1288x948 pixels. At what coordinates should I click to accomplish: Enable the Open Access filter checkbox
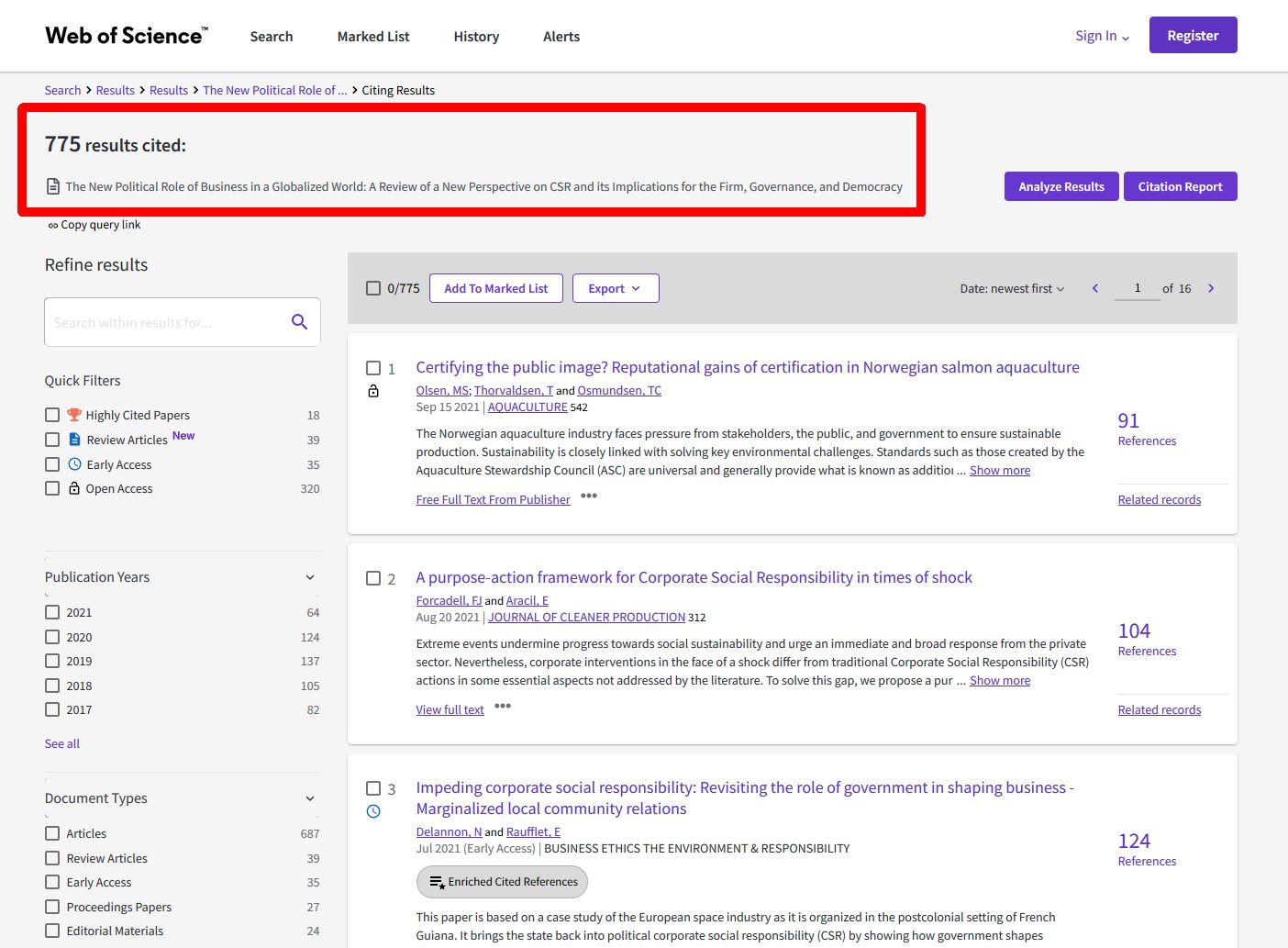pyautogui.click(x=52, y=488)
